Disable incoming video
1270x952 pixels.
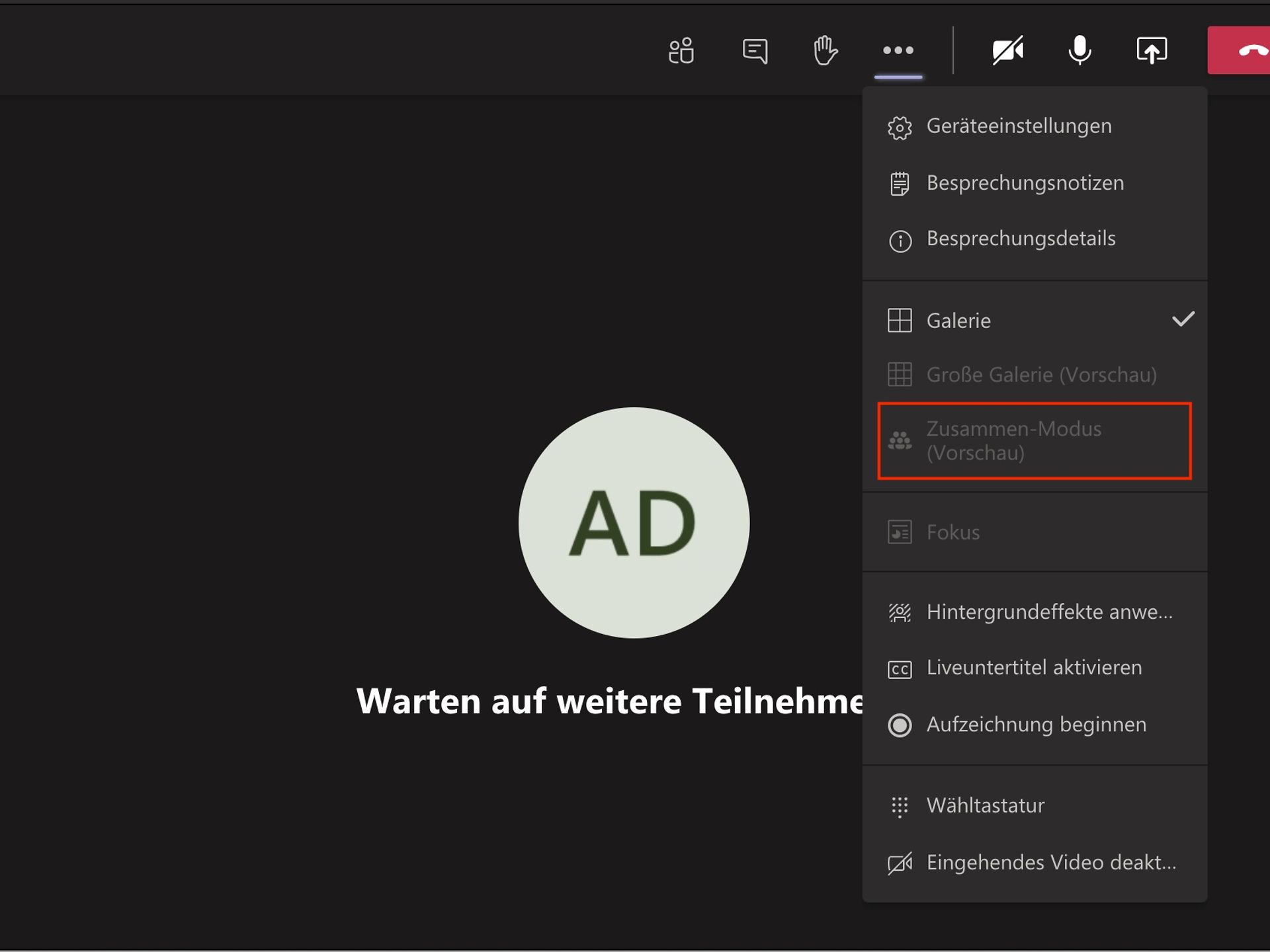(x=1052, y=862)
